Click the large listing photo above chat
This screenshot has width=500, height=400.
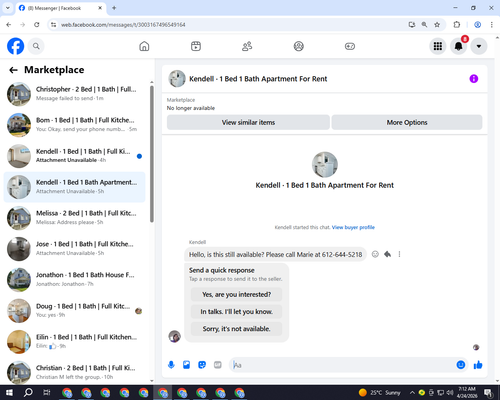(325, 165)
